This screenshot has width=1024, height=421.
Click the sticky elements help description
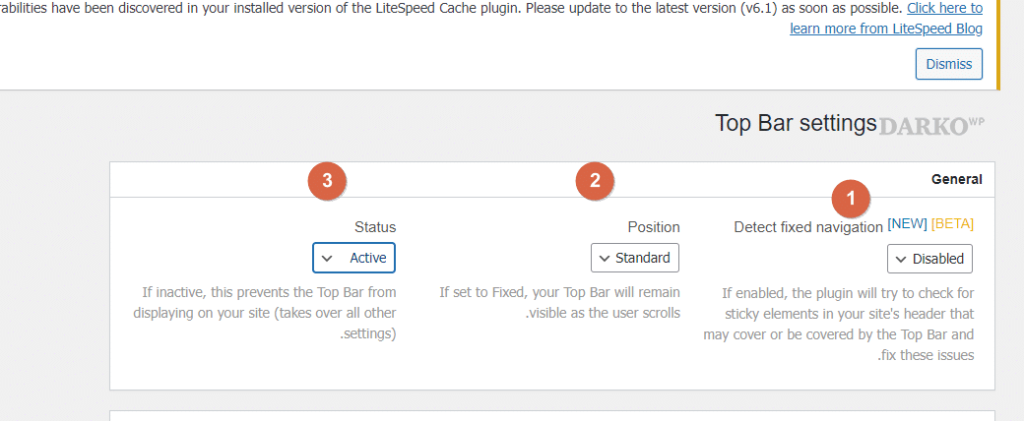848,324
